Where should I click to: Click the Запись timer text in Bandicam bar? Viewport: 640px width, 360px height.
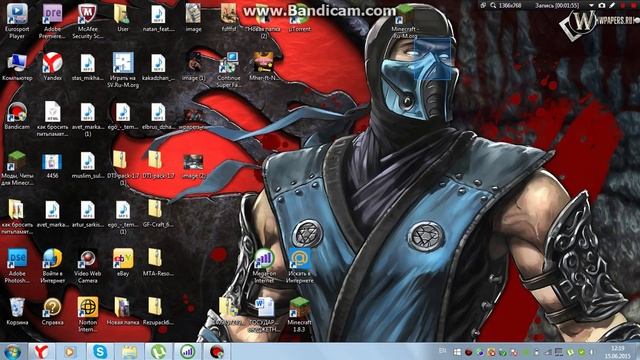[557, 6]
